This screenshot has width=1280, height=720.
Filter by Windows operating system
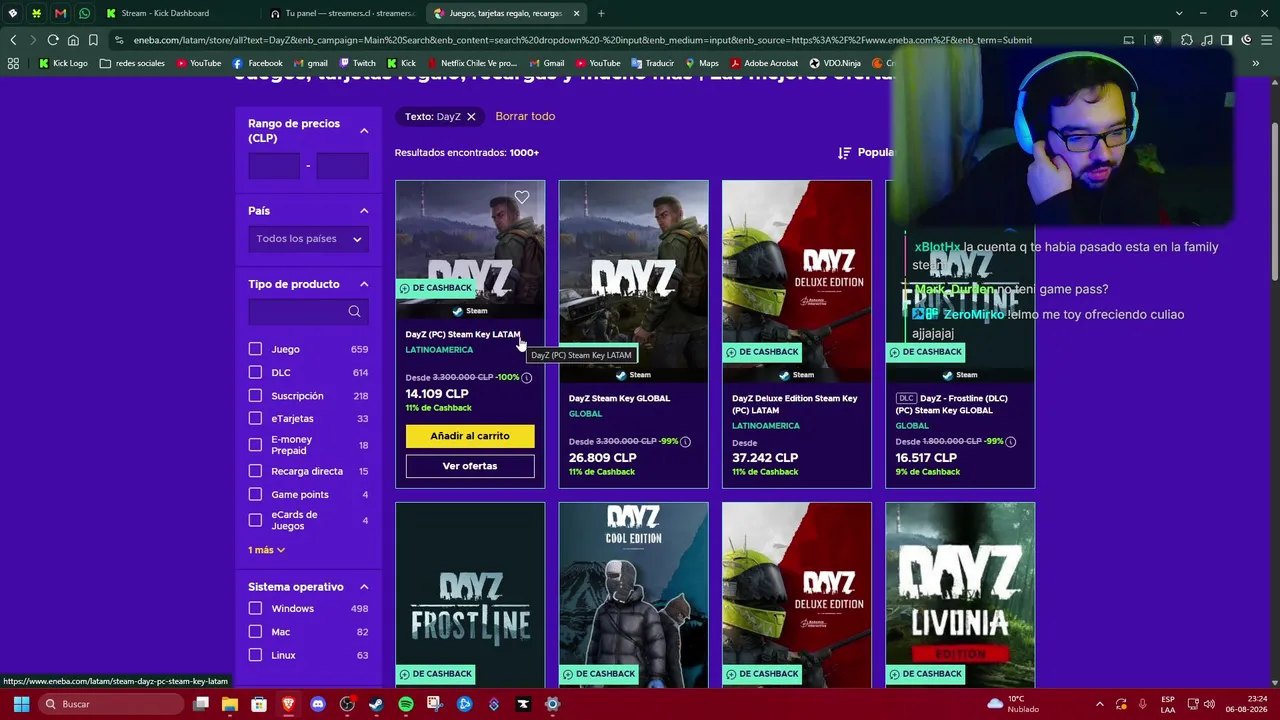pyautogui.click(x=255, y=608)
